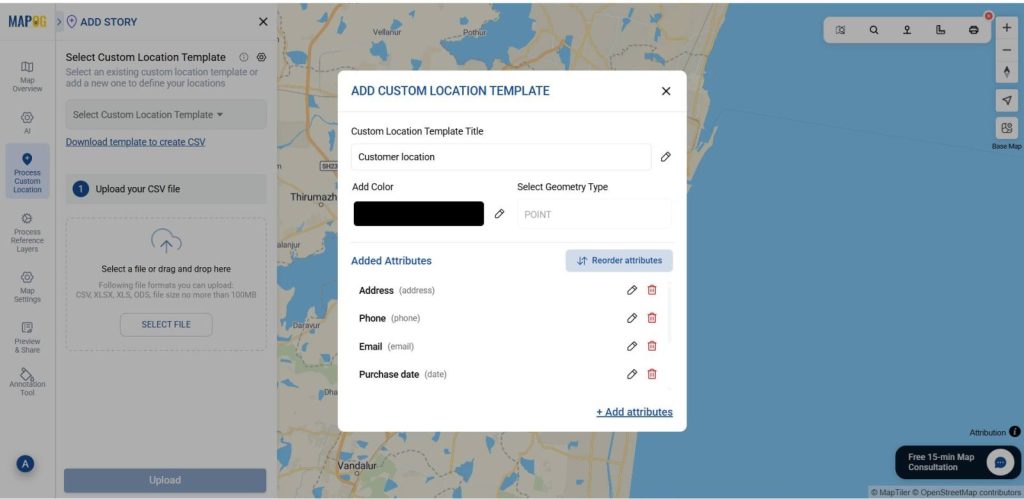Open the Annotation Tool
The height and width of the screenshot is (499, 1024).
pyautogui.click(x=27, y=381)
